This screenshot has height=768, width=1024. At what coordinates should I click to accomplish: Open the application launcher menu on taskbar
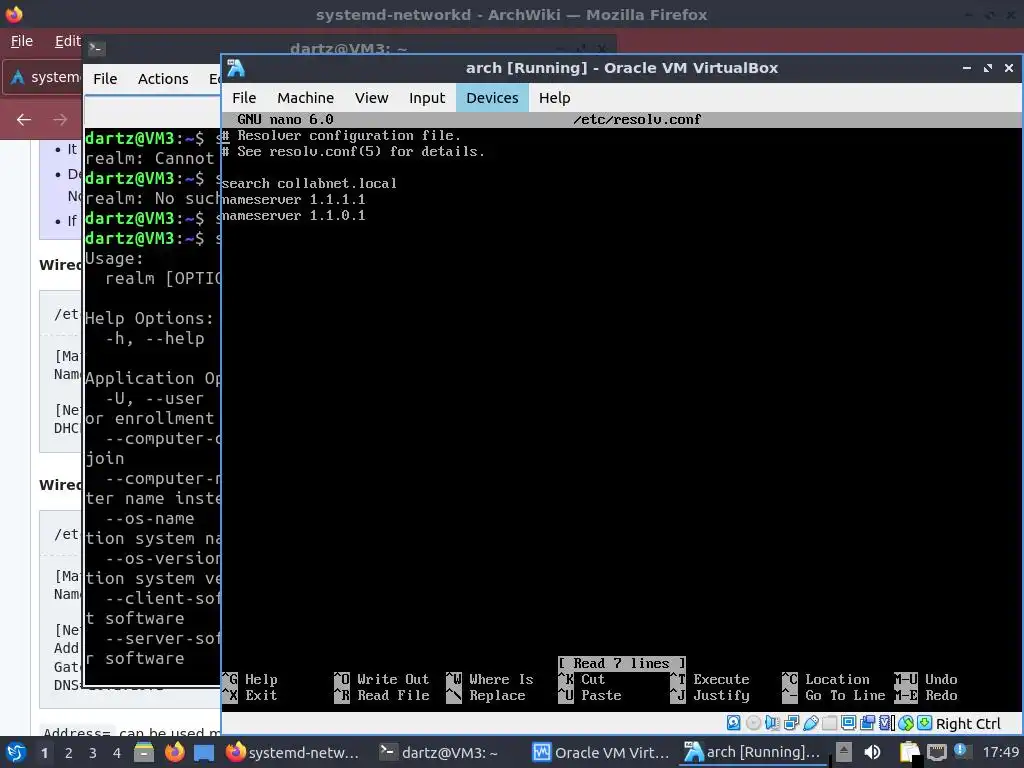click(16, 752)
